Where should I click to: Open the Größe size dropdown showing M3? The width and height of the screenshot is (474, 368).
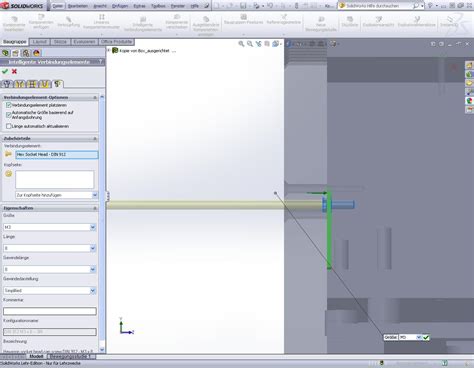coord(50,227)
